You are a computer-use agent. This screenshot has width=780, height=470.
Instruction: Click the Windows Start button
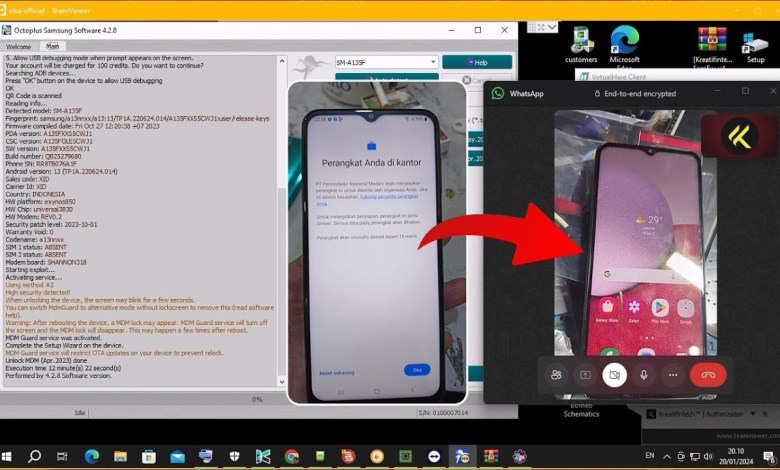click(x=8, y=456)
